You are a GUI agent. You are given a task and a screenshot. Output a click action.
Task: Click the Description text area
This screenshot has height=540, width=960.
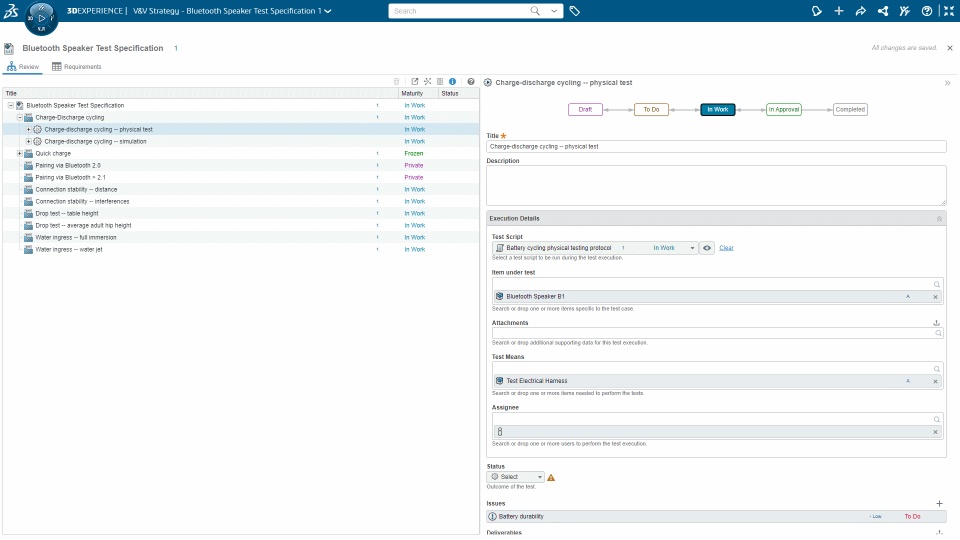click(x=716, y=185)
